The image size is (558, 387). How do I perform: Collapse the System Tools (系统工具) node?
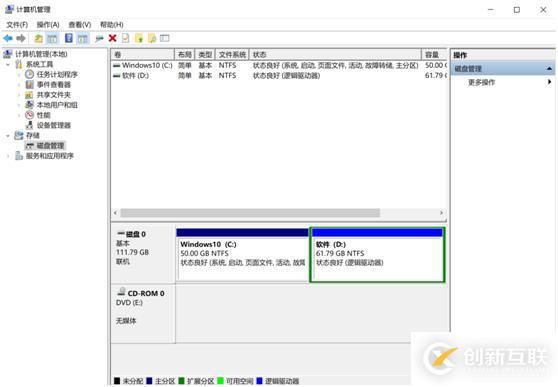[8, 64]
